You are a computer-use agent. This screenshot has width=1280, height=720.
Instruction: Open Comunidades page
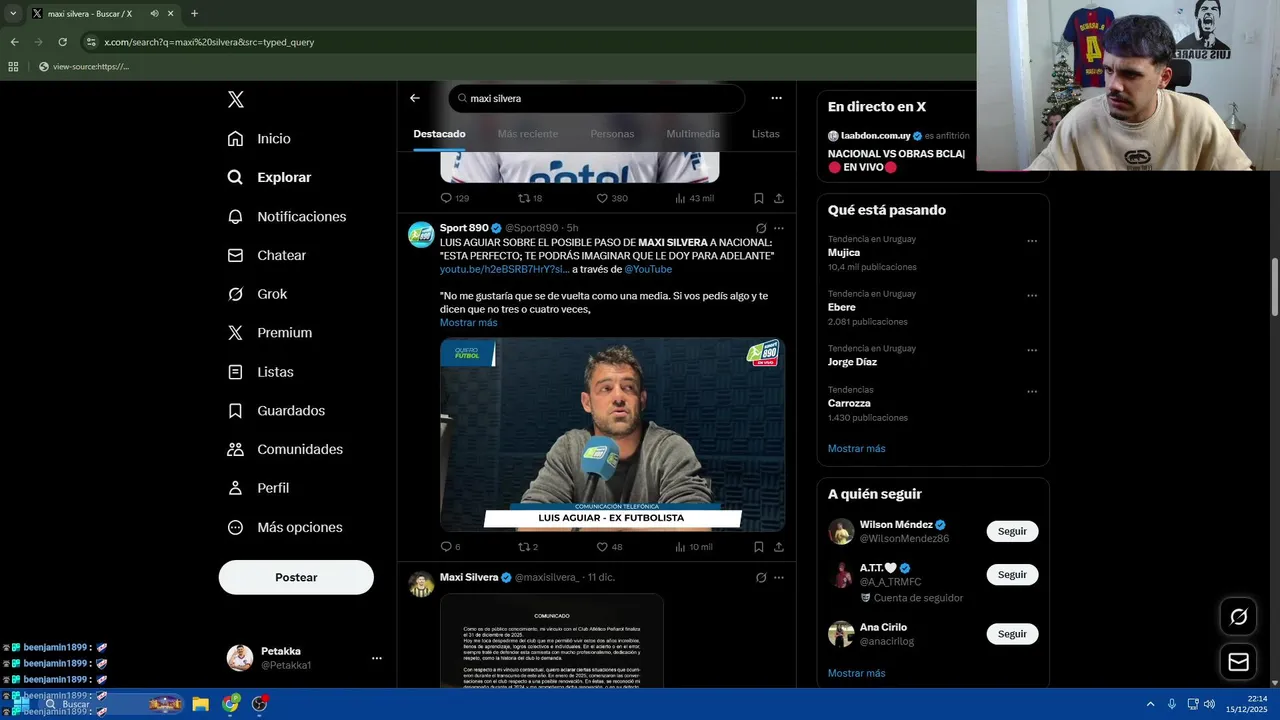[x=285, y=449]
